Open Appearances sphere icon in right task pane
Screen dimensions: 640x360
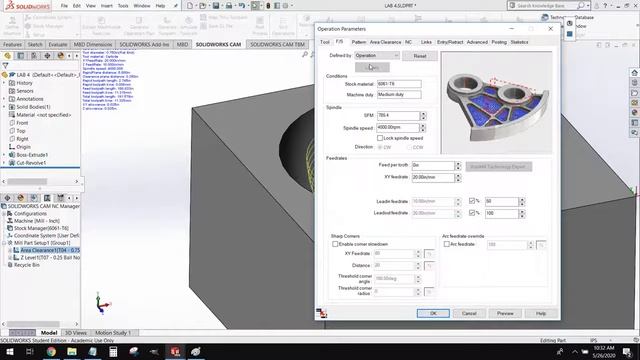tap(634, 113)
